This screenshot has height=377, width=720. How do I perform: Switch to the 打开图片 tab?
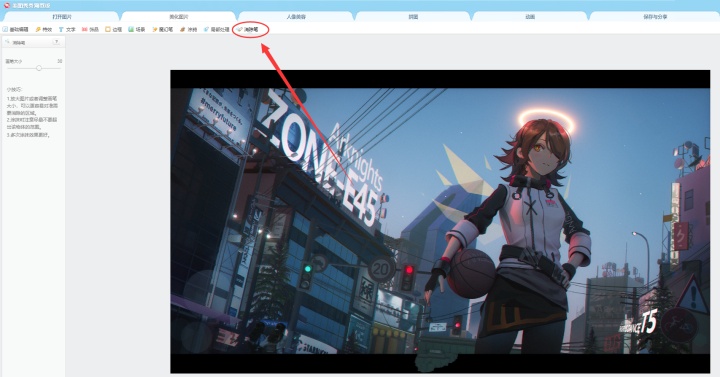[x=62, y=17]
